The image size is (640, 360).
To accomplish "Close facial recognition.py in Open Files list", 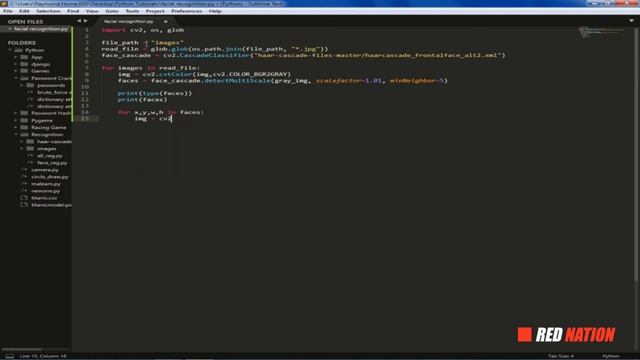I will (10, 29).
